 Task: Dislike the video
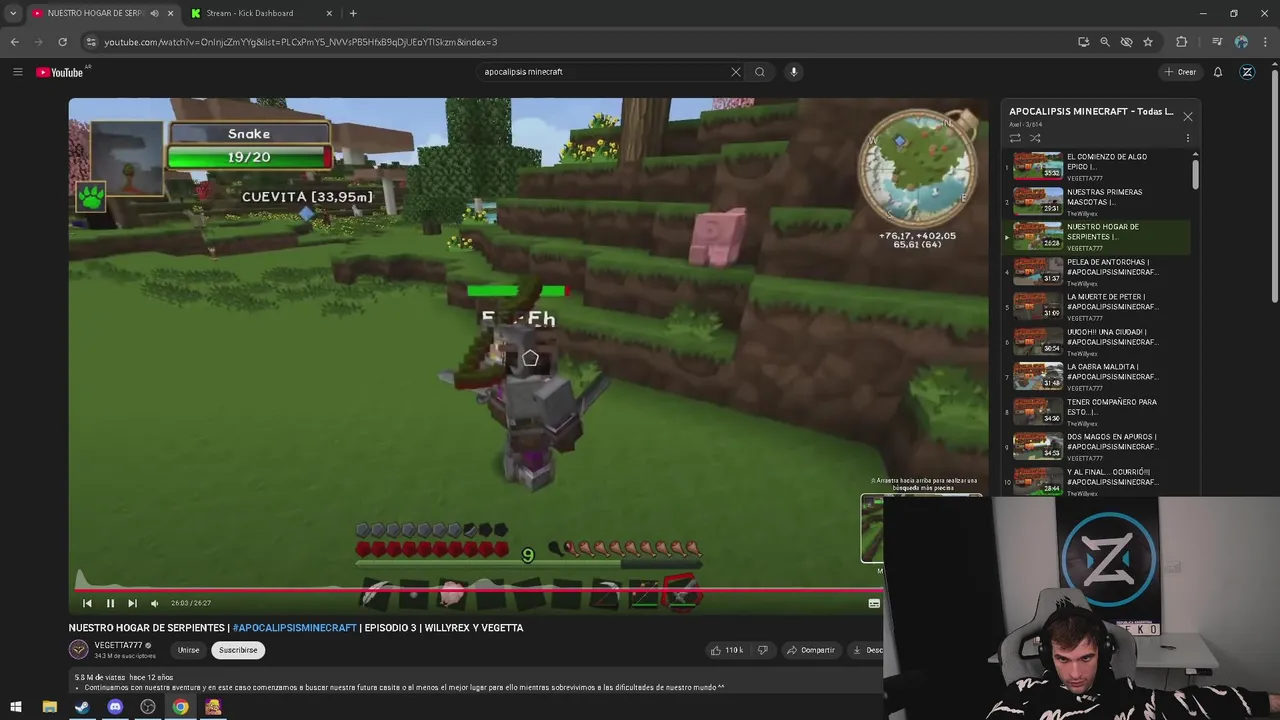pyautogui.click(x=763, y=650)
